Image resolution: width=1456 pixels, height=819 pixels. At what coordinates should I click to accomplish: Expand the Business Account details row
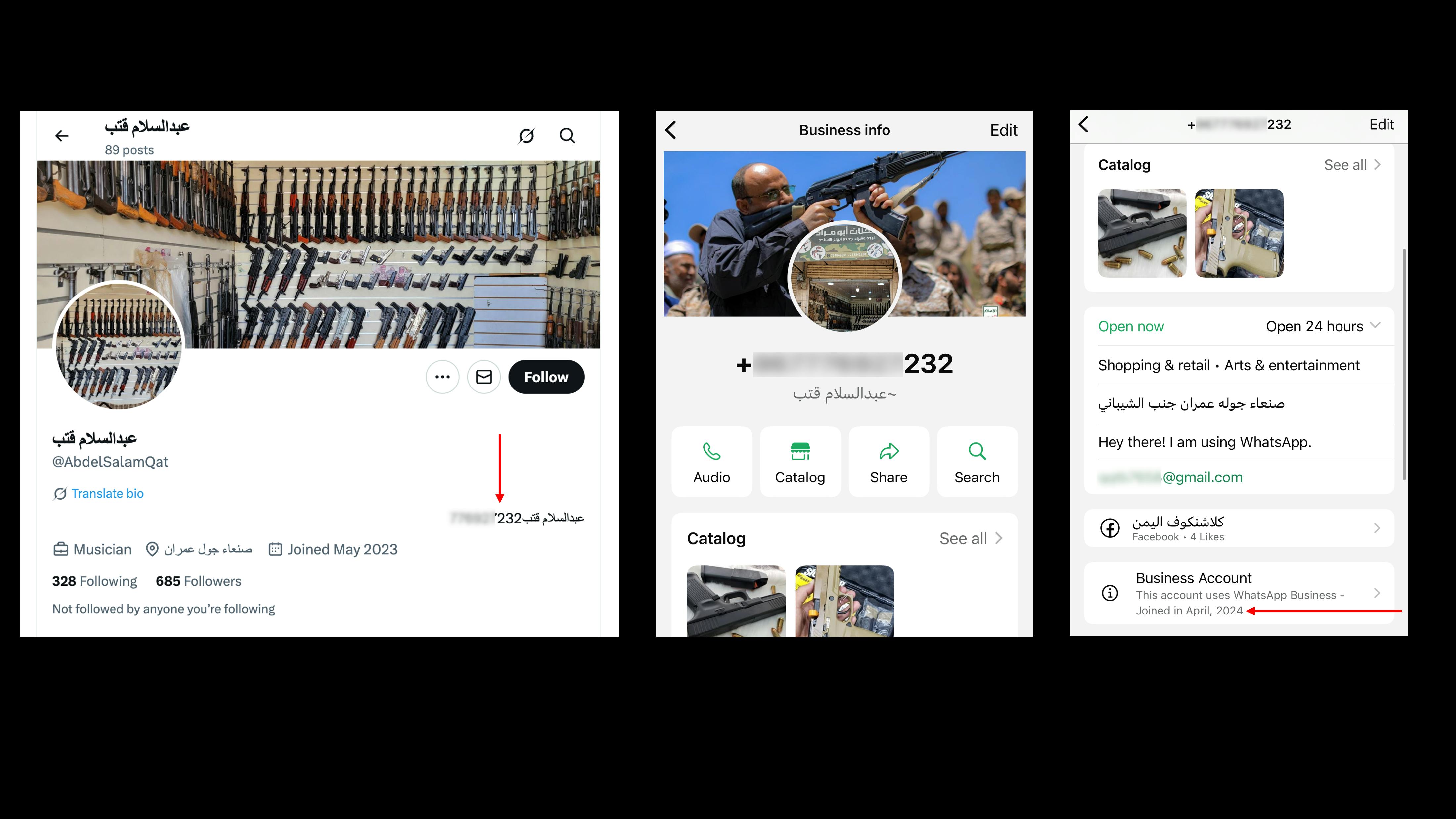pyautogui.click(x=1239, y=593)
